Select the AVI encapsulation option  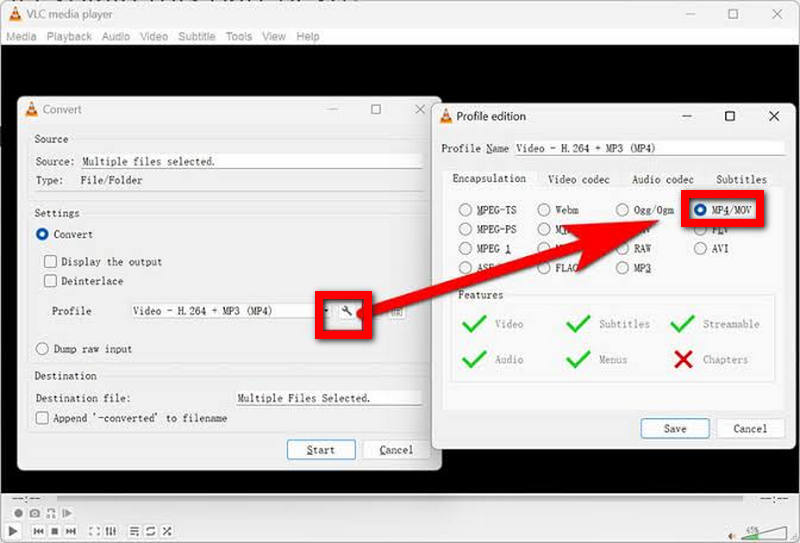click(x=700, y=249)
